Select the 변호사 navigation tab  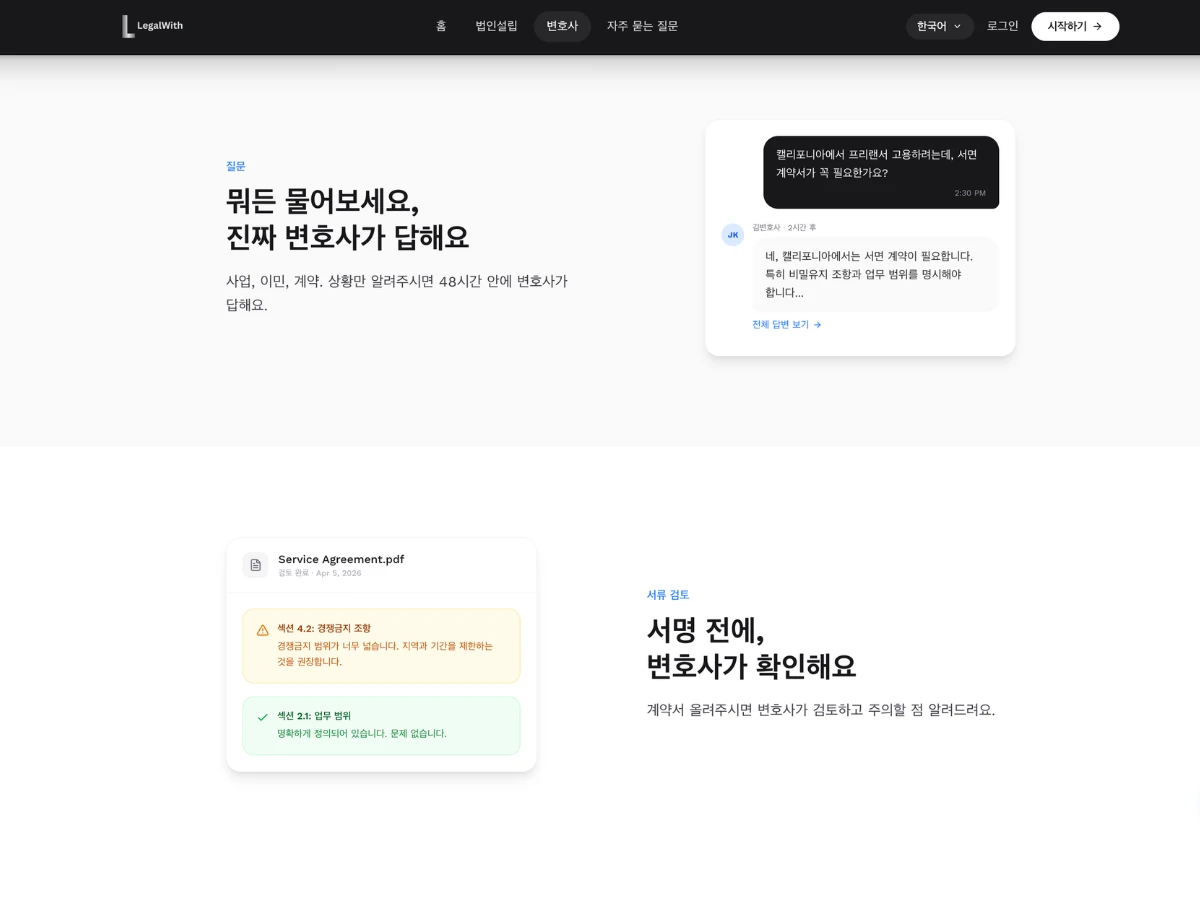[562, 26]
